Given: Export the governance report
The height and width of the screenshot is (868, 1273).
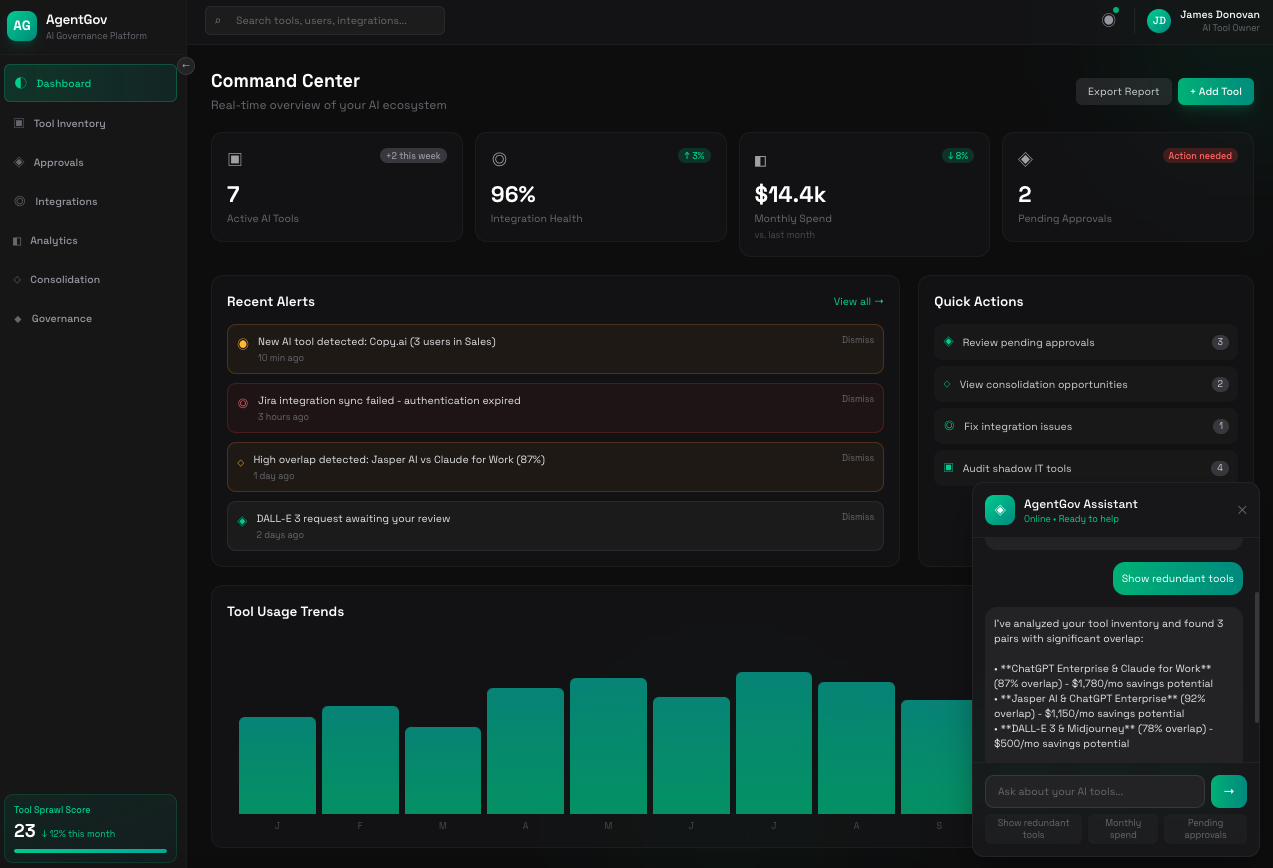Looking at the screenshot, I should pos(1123,91).
